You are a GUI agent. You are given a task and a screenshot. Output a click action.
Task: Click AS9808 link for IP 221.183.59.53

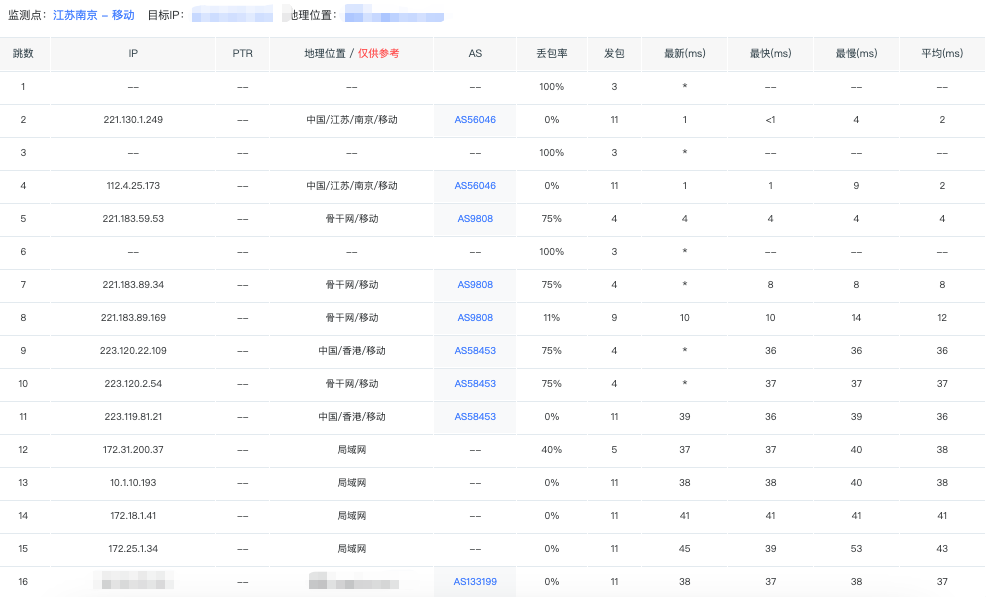[475, 219]
